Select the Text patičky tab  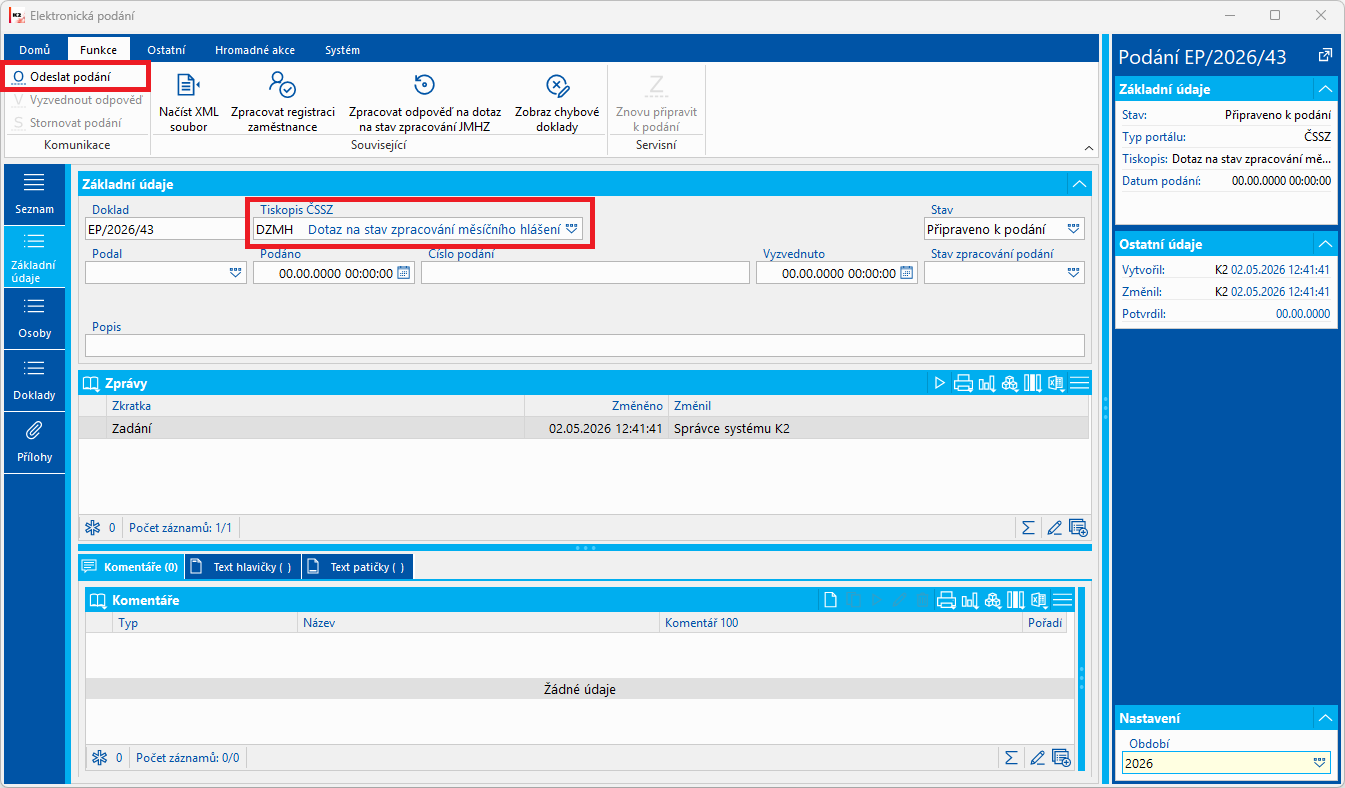click(358, 567)
